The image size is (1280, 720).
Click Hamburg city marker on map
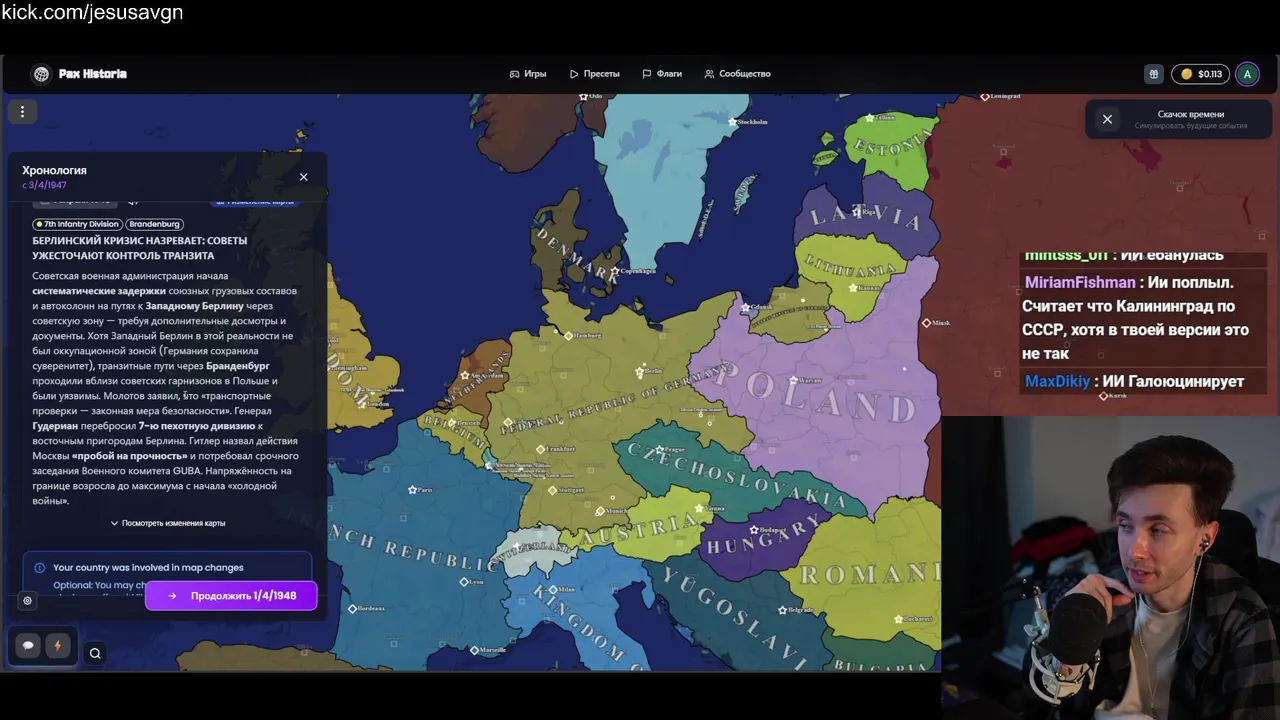coord(568,336)
